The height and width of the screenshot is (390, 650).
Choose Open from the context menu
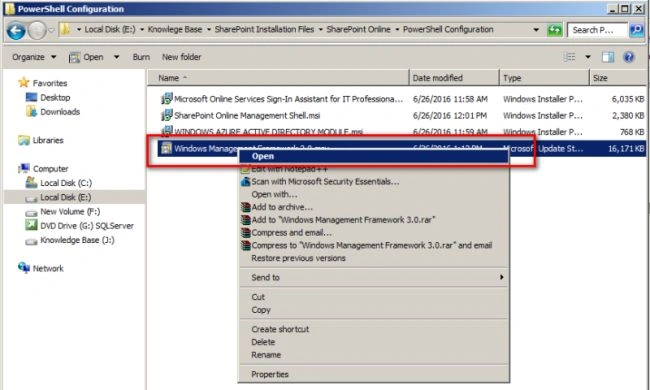pos(374,156)
